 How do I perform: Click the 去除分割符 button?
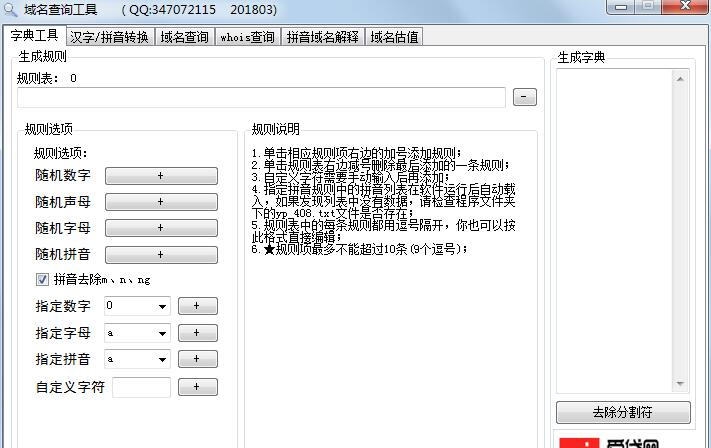623,413
